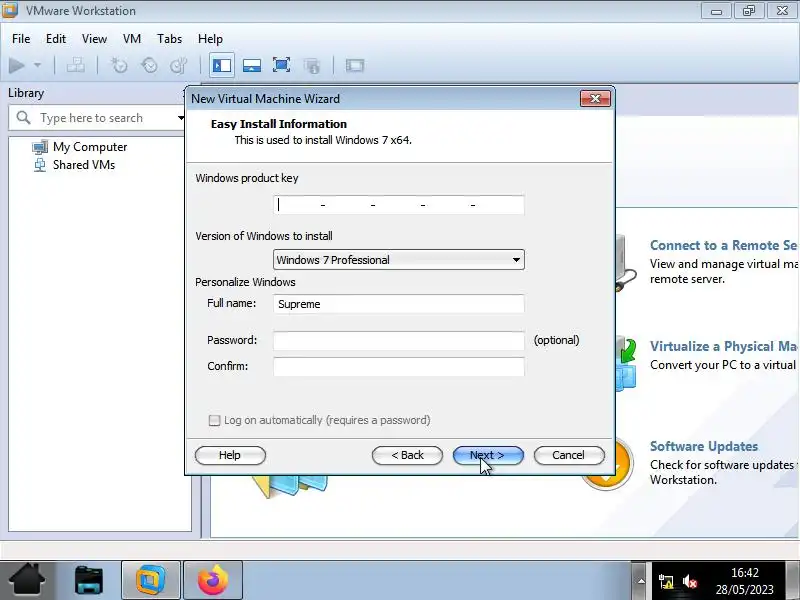The image size is (800, 600).
Task: Click the Cancel button
Action: tap(569, 455)
